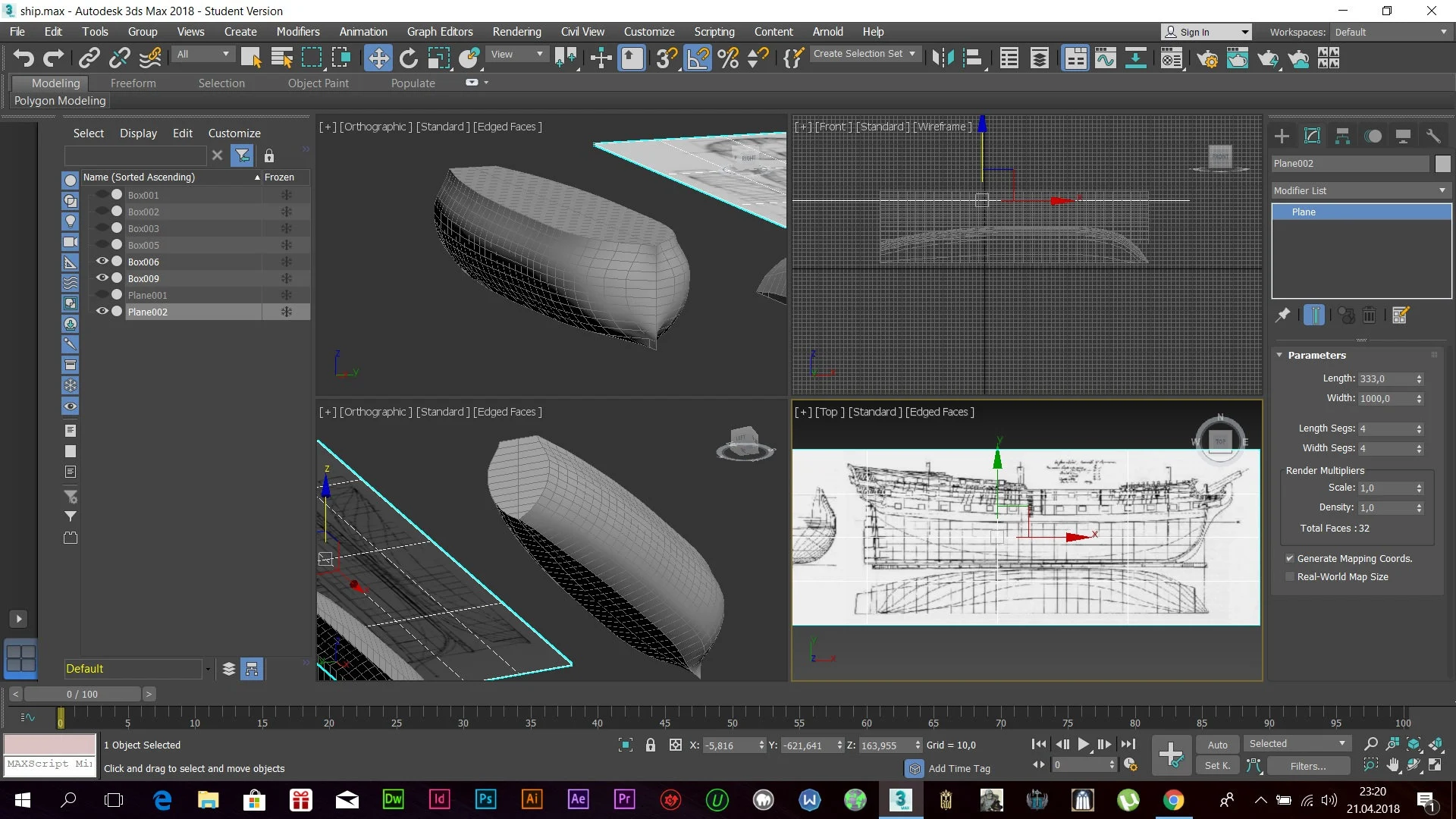This screenshot has height=819, width=1456.
Task: Toggle the Angle Snap icon
Action: click(x=698, y=58)
